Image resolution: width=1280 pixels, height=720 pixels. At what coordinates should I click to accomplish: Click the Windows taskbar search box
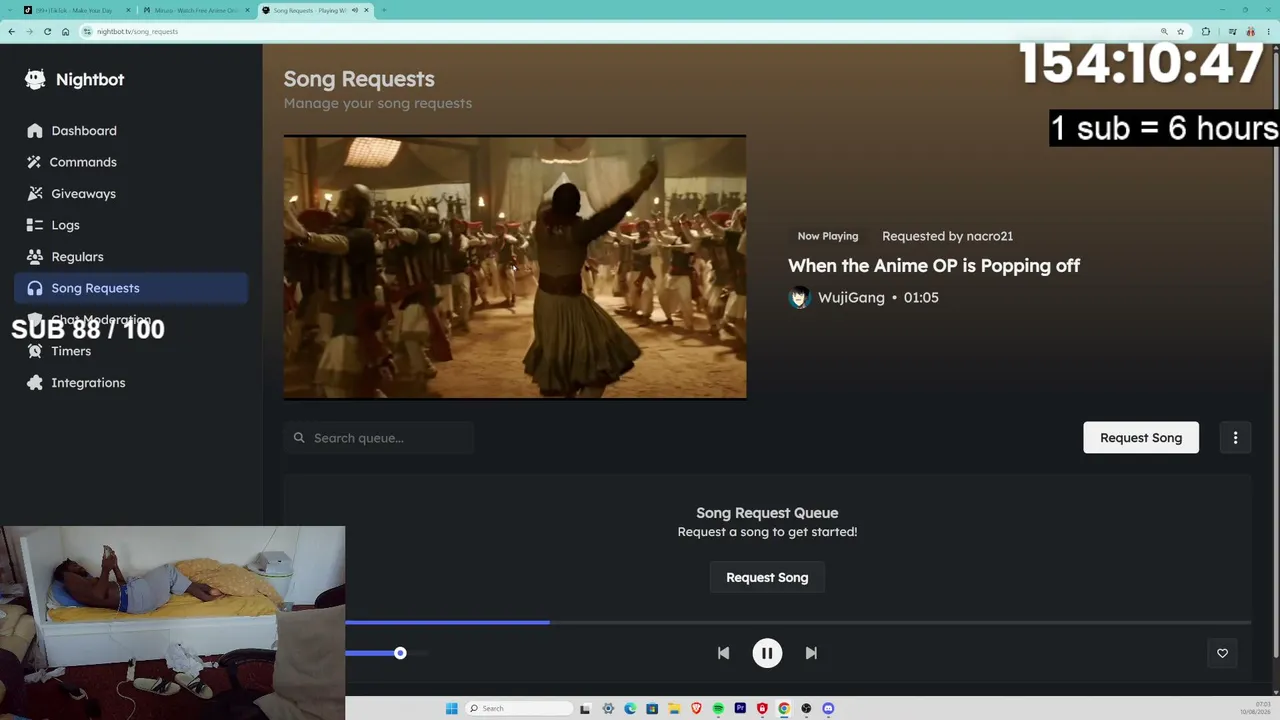(521, 708)
